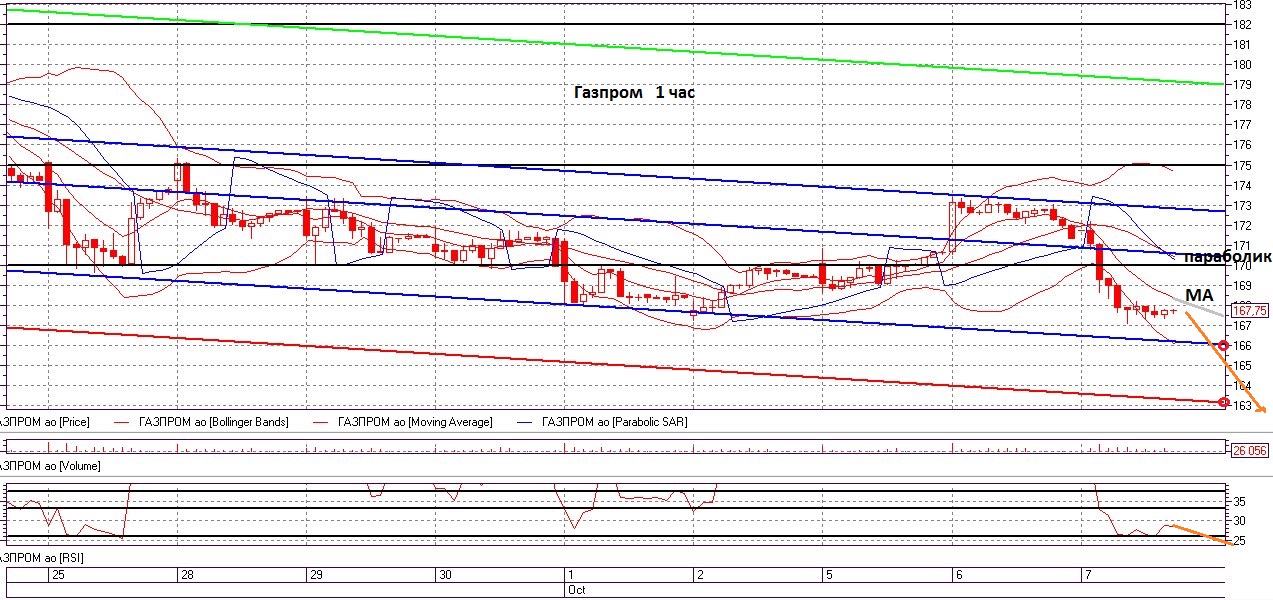1273x600 pixels.
Task: Select the 'MA' annotation label
Action: tap(1199, 296)
